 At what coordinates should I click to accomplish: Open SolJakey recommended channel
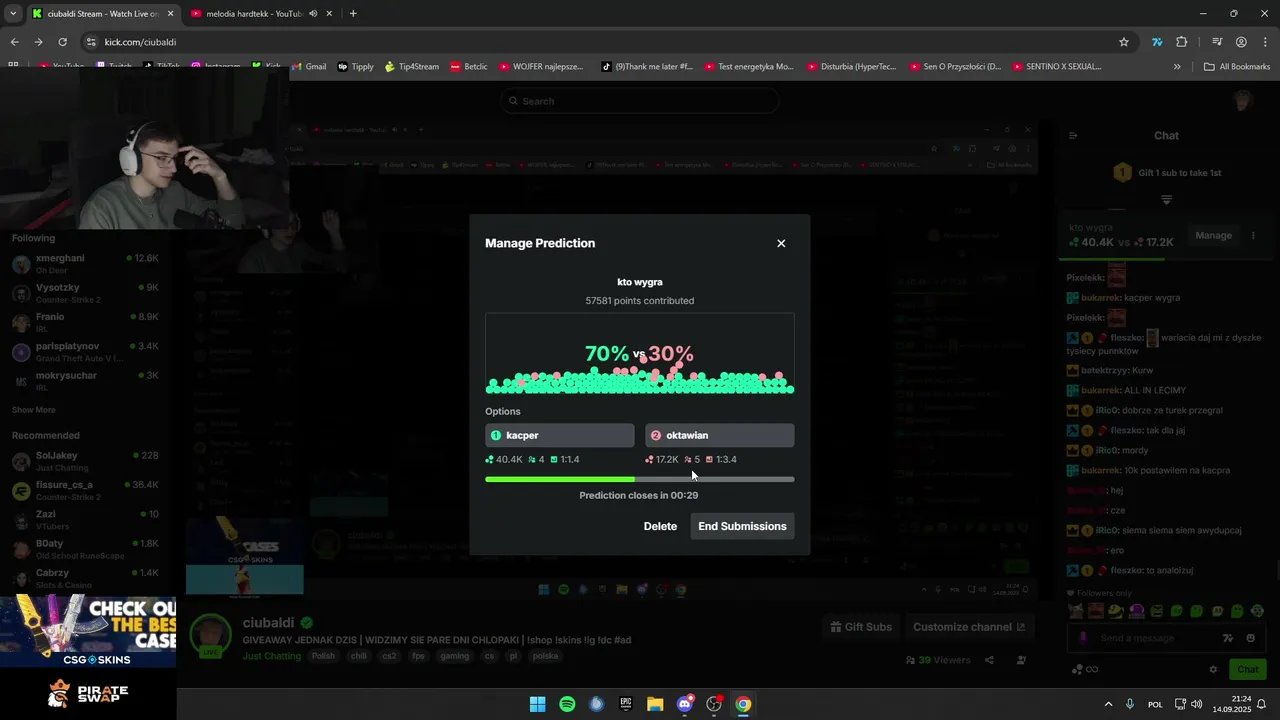(x=85, y=461)
